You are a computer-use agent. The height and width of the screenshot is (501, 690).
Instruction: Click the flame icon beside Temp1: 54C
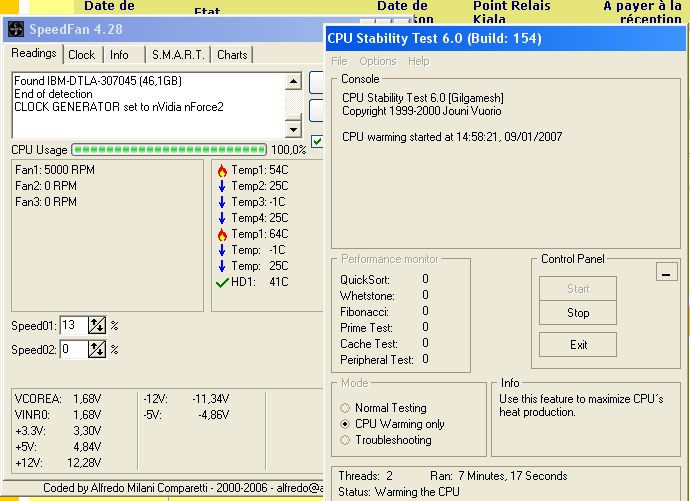pos(222,170)
